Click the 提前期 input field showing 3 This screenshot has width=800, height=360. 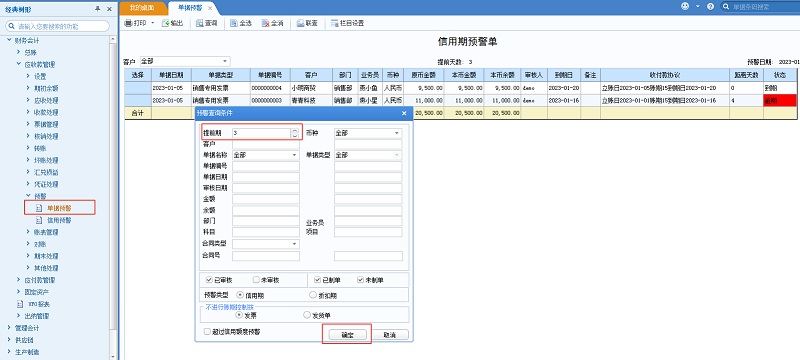[261, 133]
